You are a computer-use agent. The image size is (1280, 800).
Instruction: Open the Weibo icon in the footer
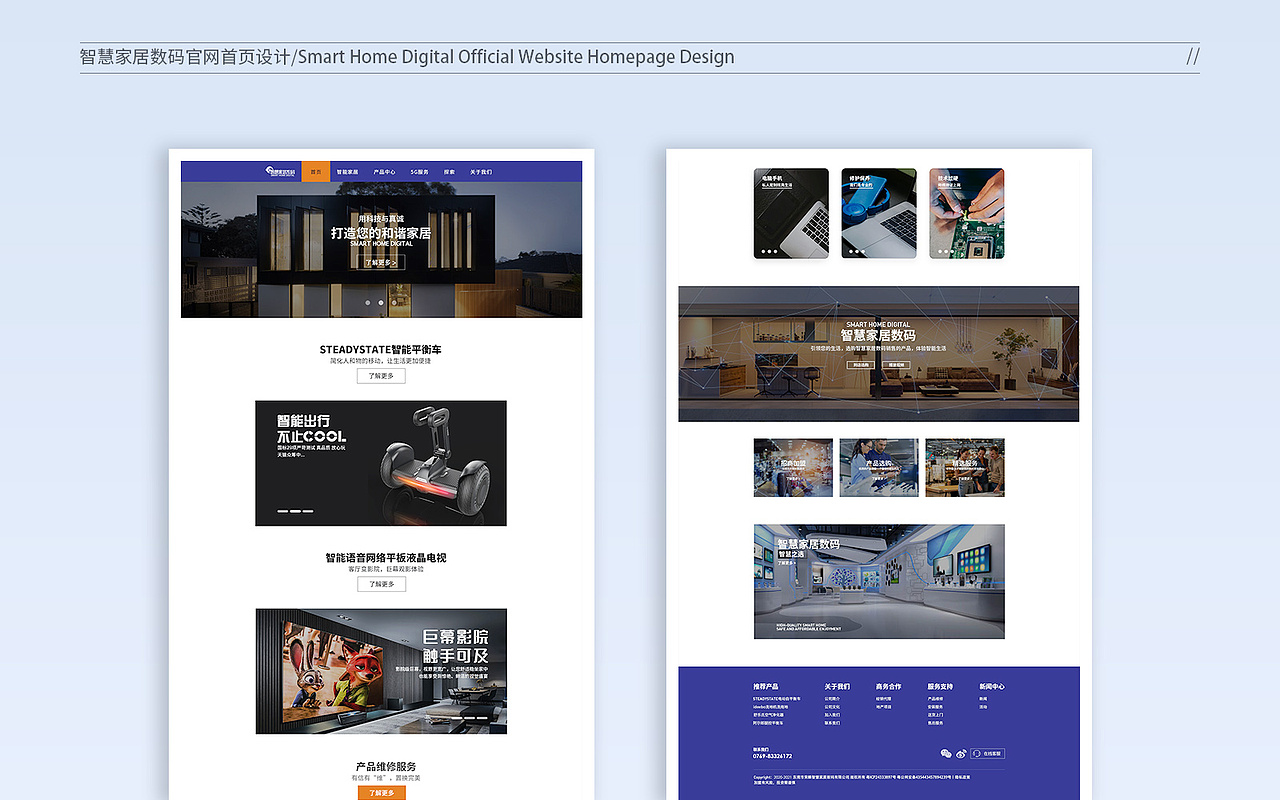point(962,753)
